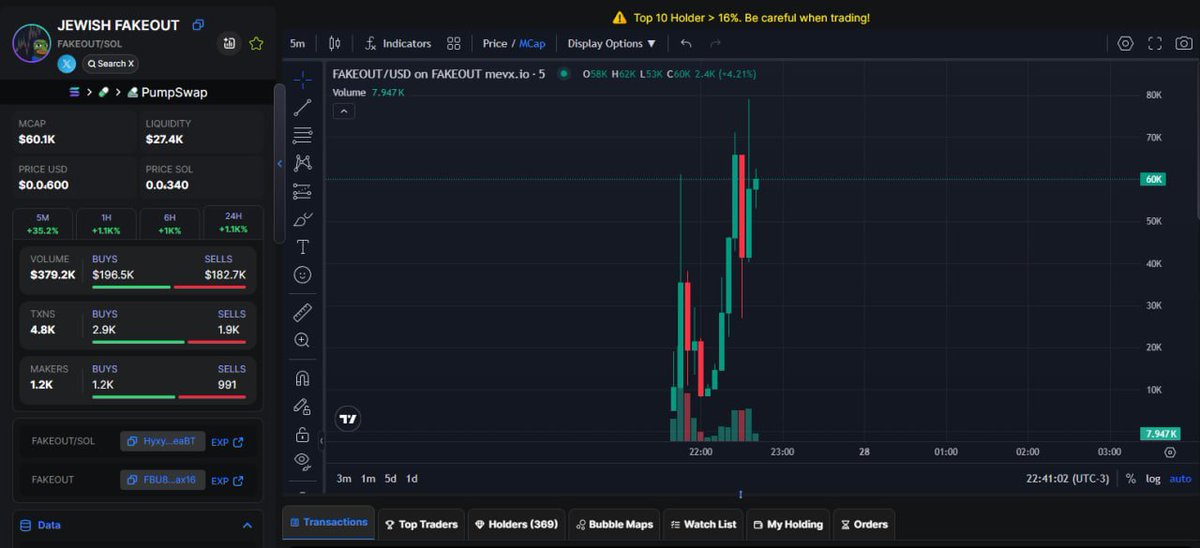Collapse the left info panel arrow
The image size is (1200, 548).
[279, 164]
